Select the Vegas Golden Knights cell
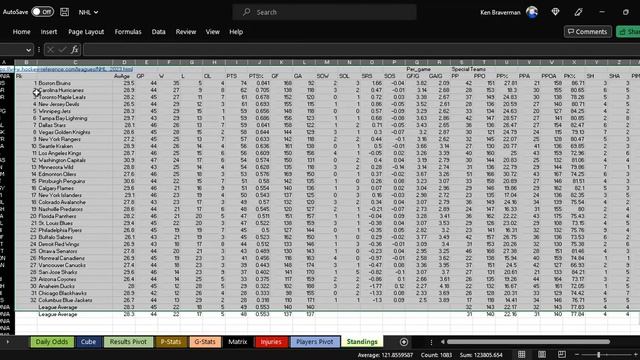Viewport: 640px width, 360px height. coord(75,132)
